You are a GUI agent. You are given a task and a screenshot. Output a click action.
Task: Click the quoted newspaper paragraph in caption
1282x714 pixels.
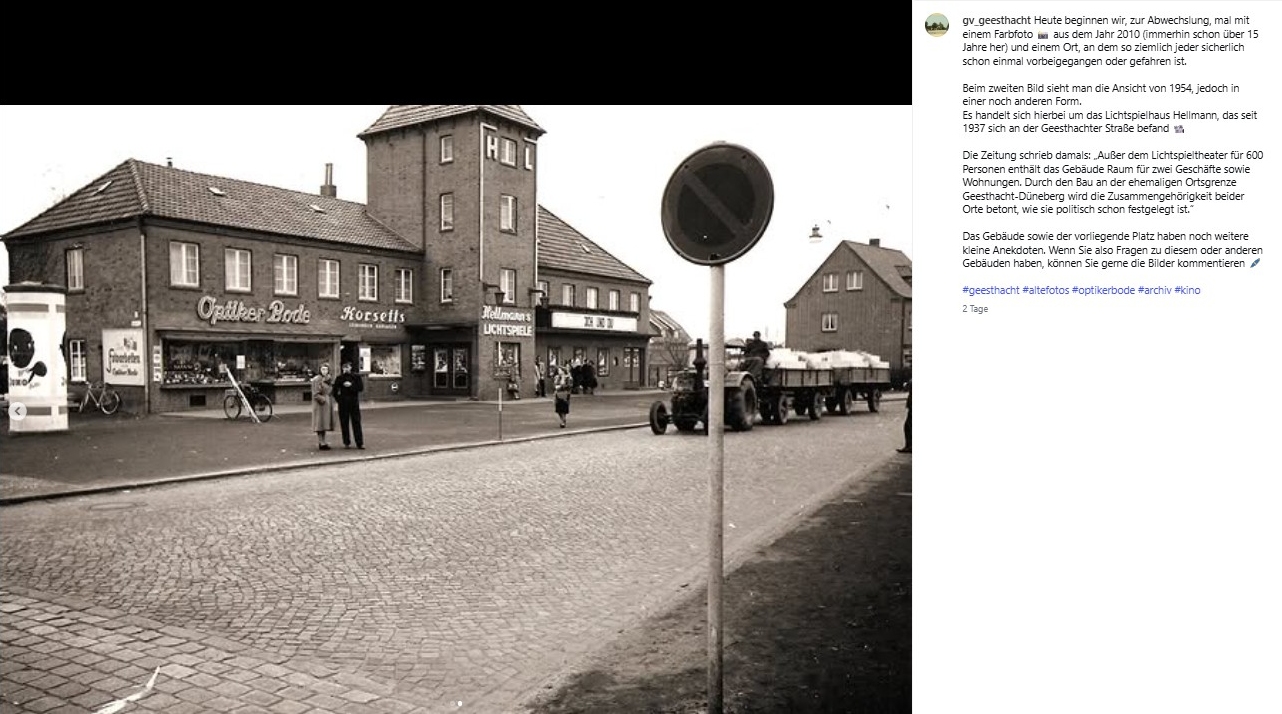coord(1112,182)
